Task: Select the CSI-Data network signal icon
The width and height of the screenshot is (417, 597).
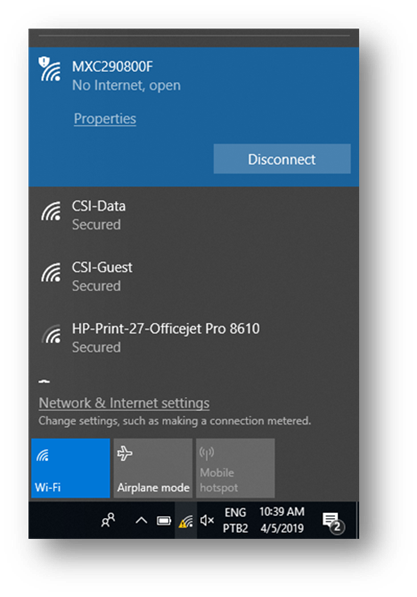Action: [51, 211]
